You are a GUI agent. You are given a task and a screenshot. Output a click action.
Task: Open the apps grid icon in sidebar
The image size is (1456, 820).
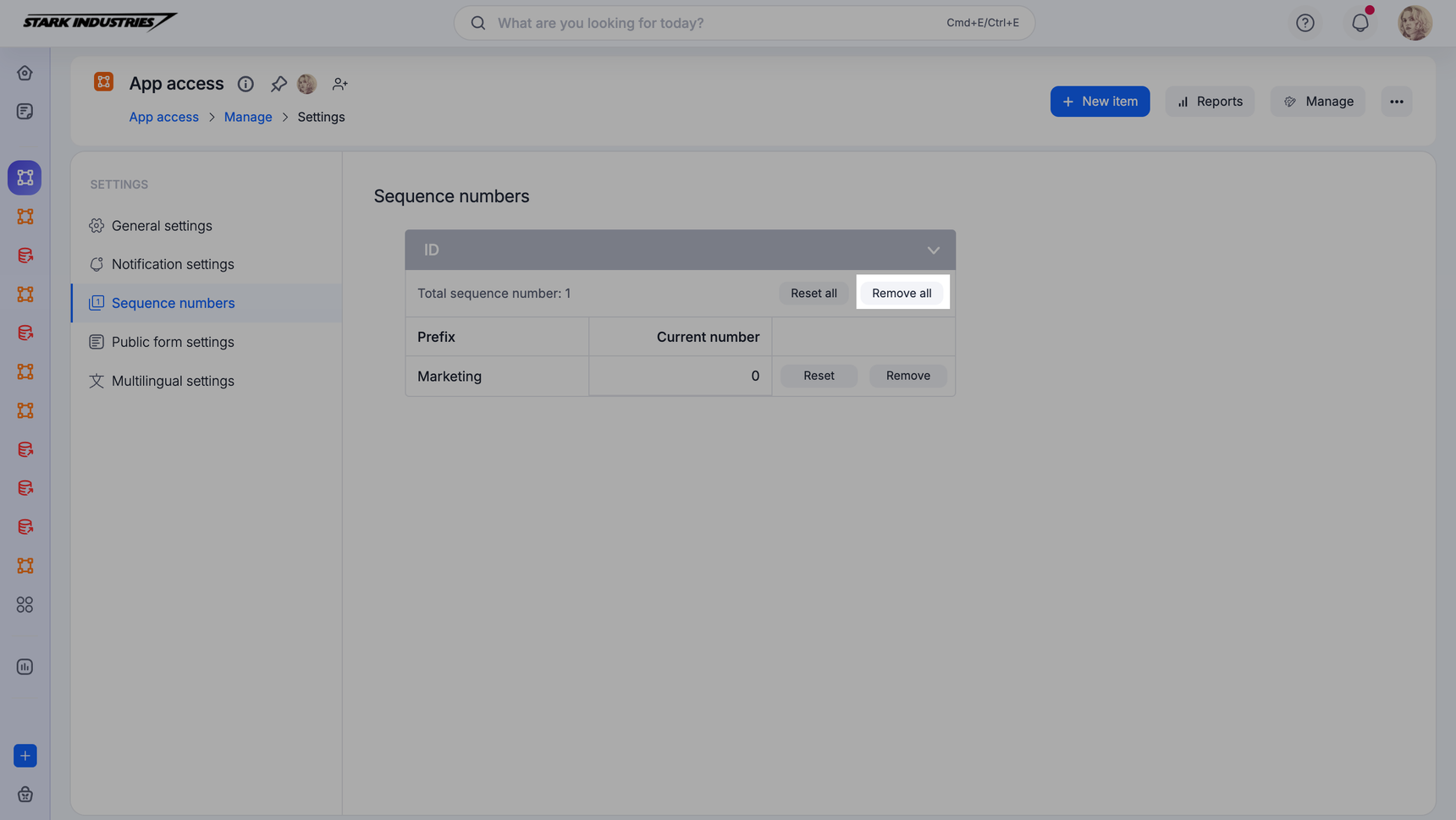25,605
